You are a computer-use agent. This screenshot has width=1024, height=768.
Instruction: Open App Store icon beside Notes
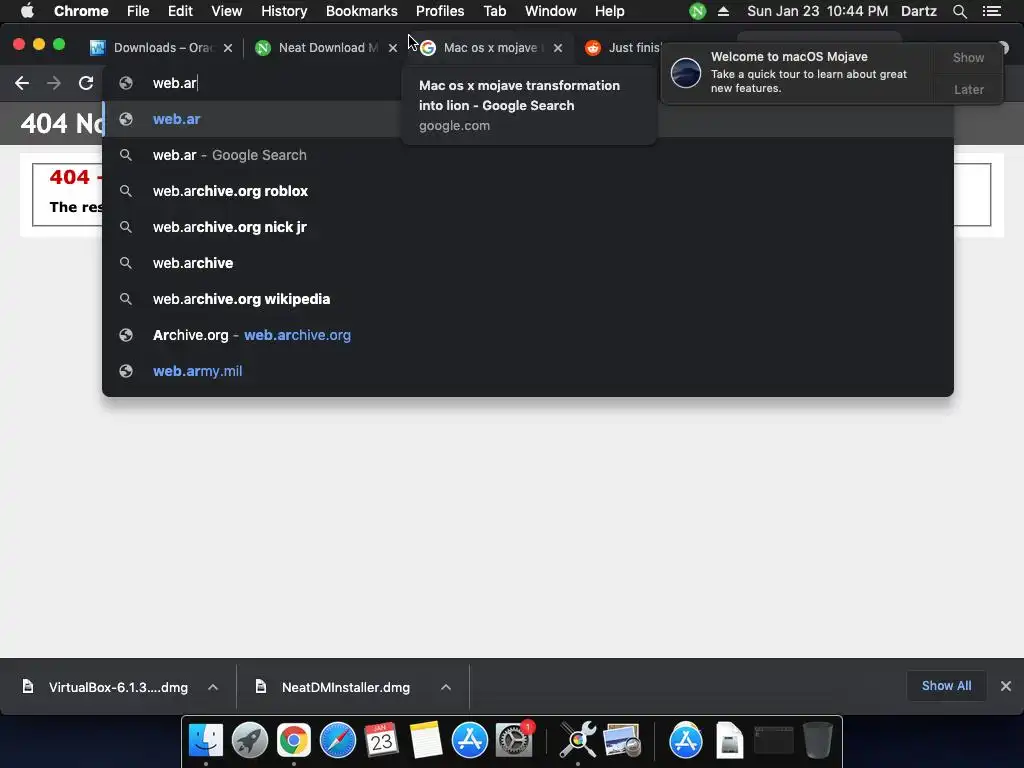[470, 740]
